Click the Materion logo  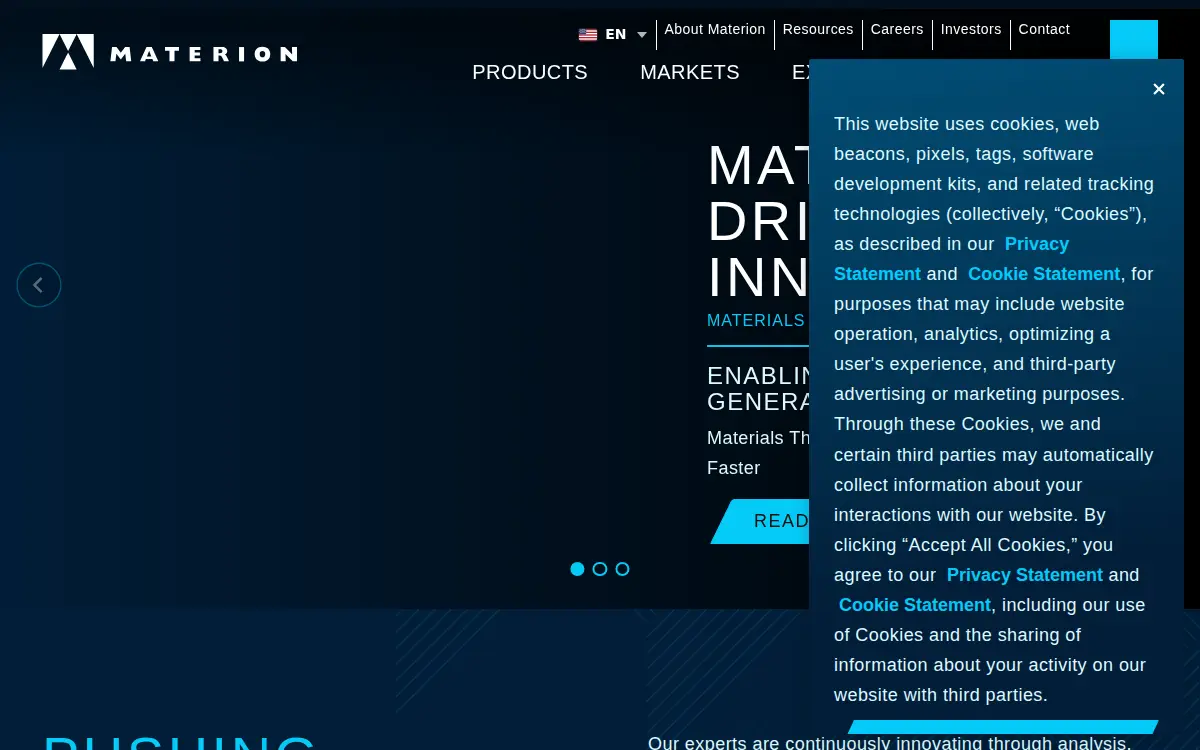click(x=169, y=52)
